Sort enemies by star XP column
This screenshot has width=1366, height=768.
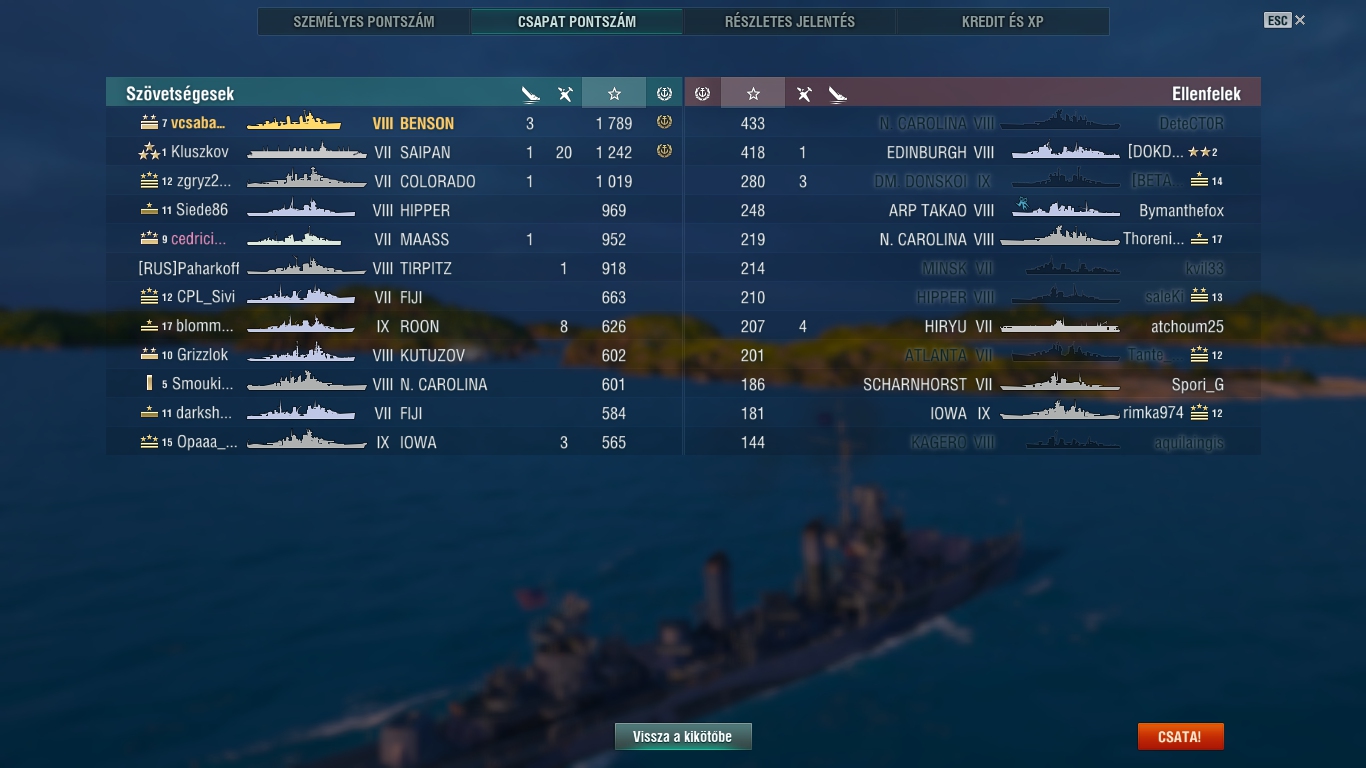click(x=753, y=93)
